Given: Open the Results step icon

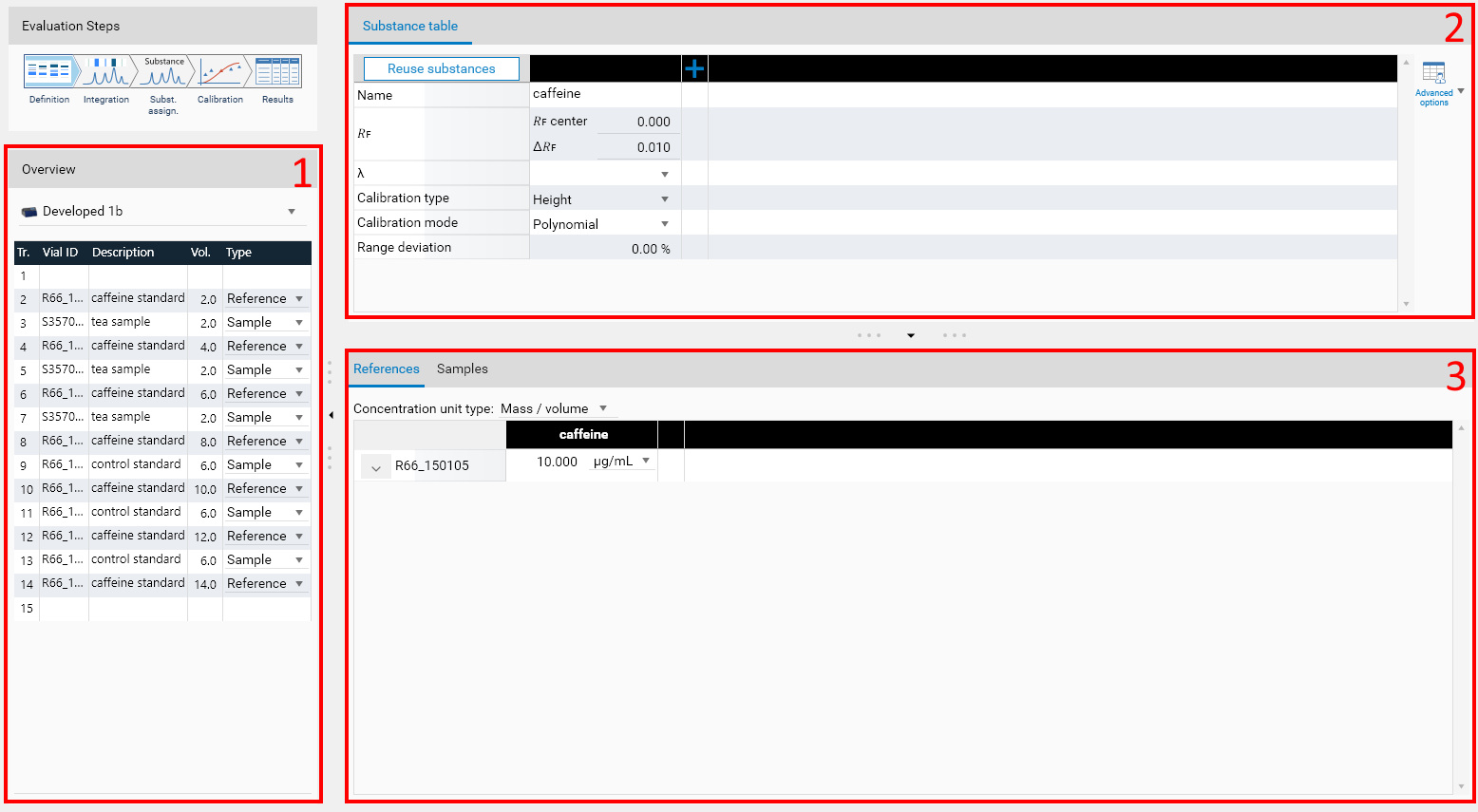Looking at the screenshot, I should [x=277, y=72].
